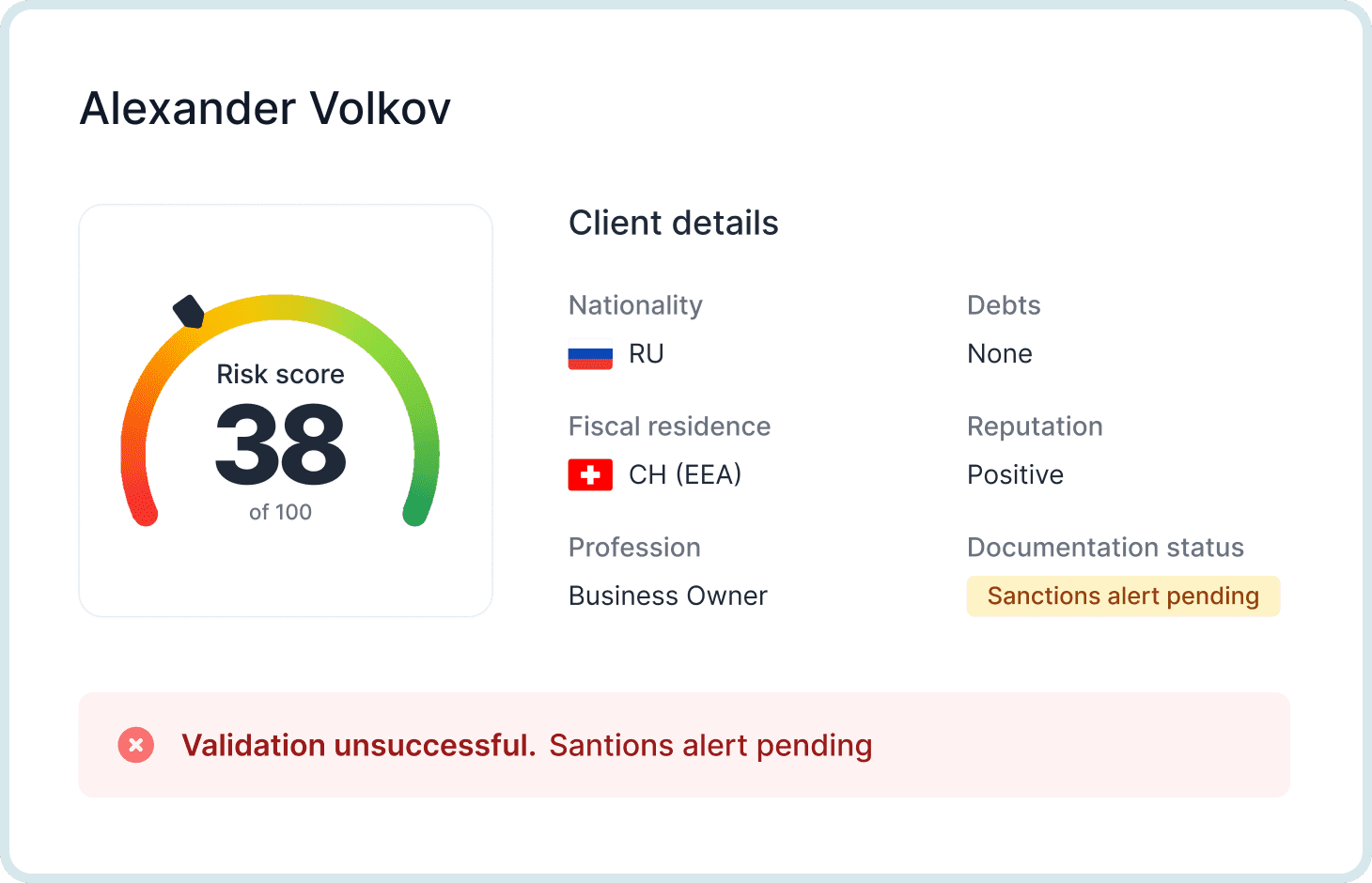Click the Russian flag icon
This screenshot has height=883, width=1372.
pos(590,354)
